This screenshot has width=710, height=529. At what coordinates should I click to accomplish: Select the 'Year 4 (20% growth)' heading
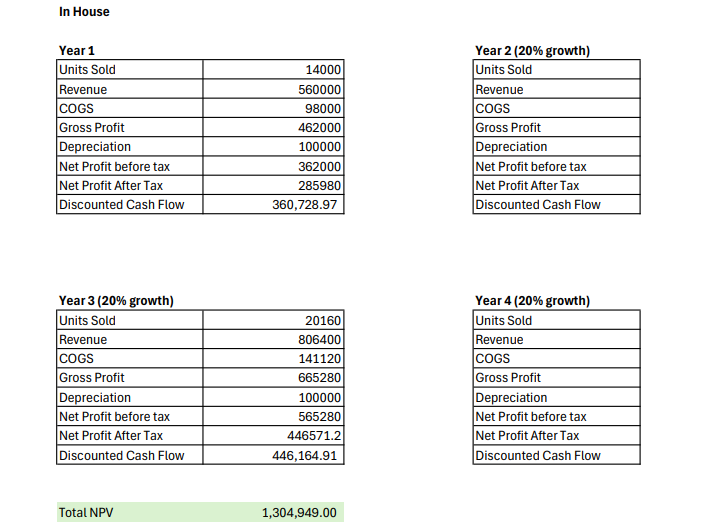532,301
